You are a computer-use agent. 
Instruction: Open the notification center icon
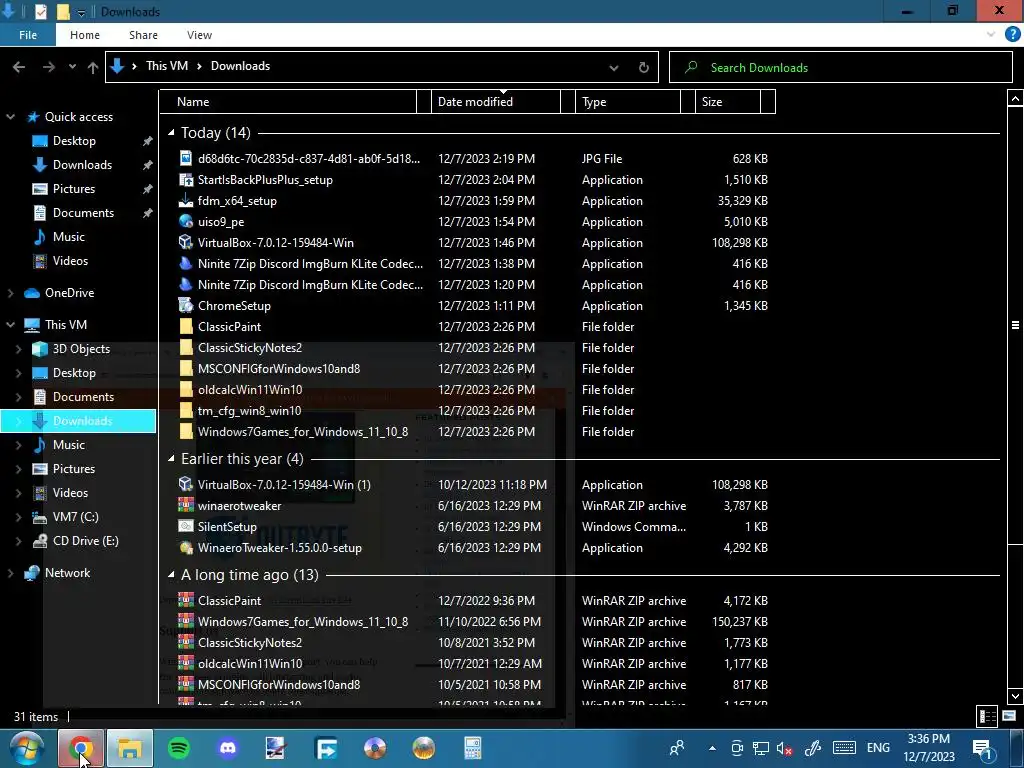point(982,748)
